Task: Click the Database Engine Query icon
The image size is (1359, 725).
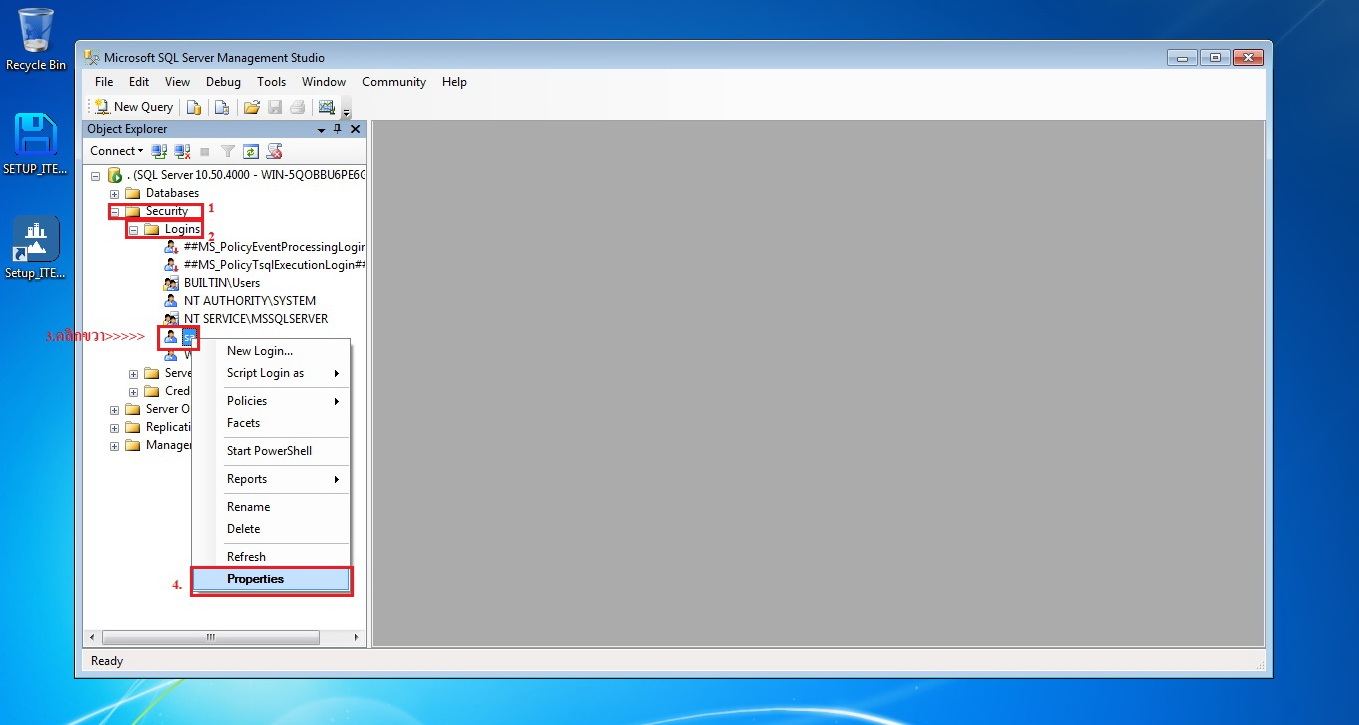Action: pos(194,107)
